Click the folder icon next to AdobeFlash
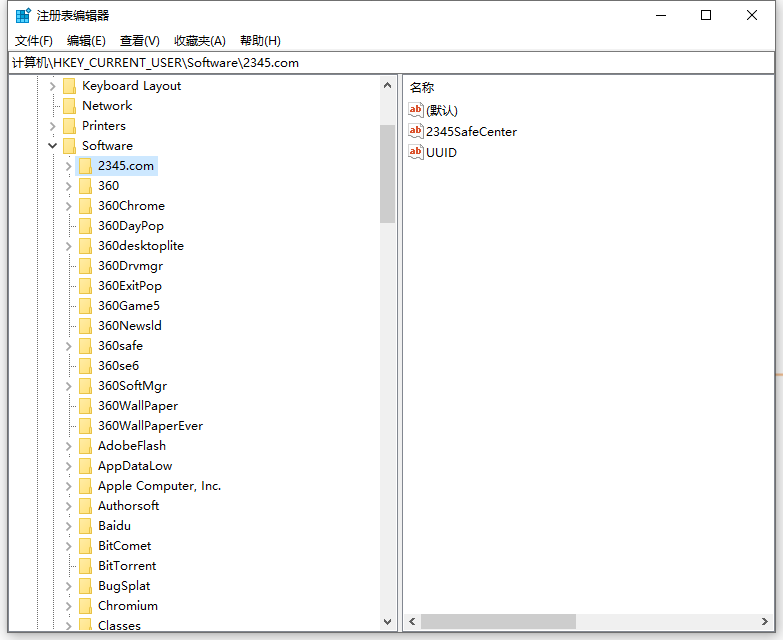 pos(85,446)
